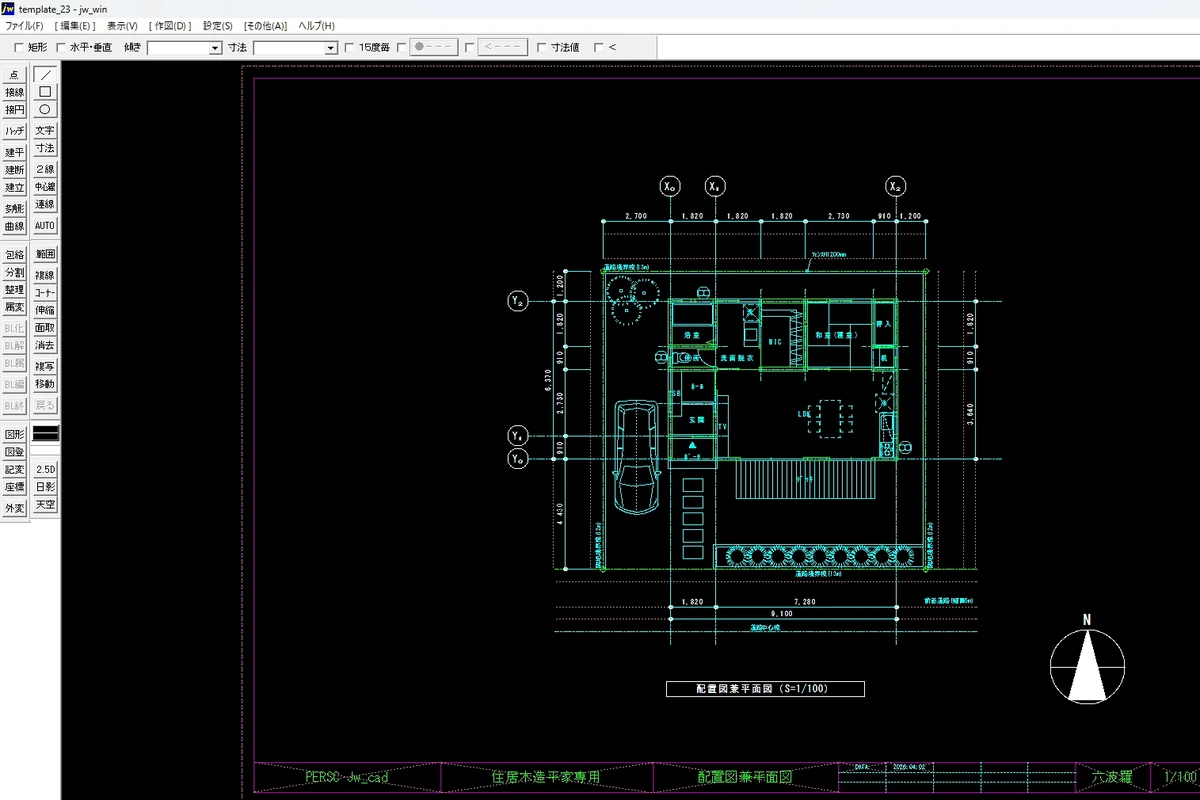Select the 文字 text tool
Viewport: 1200px width, 800px height.
(45, 130)
